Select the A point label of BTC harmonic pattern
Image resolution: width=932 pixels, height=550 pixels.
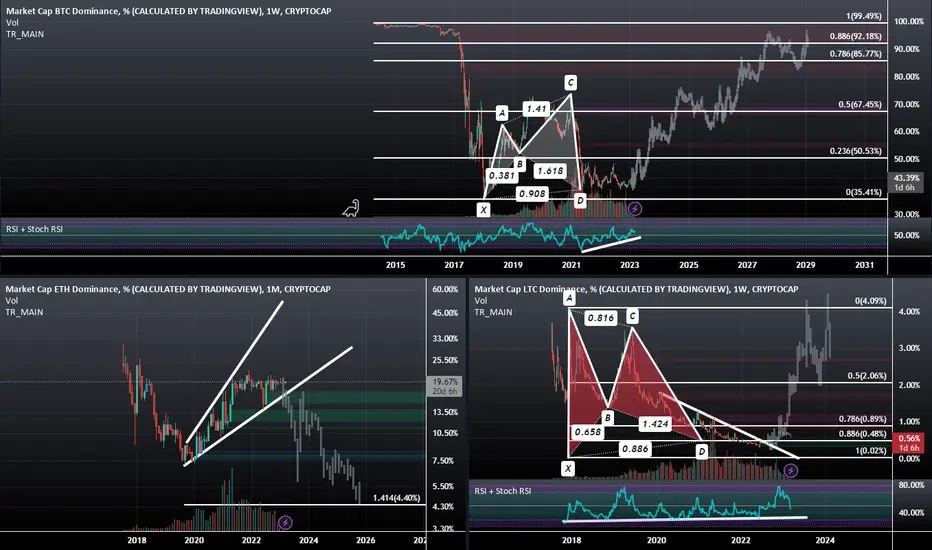point(502,112)
